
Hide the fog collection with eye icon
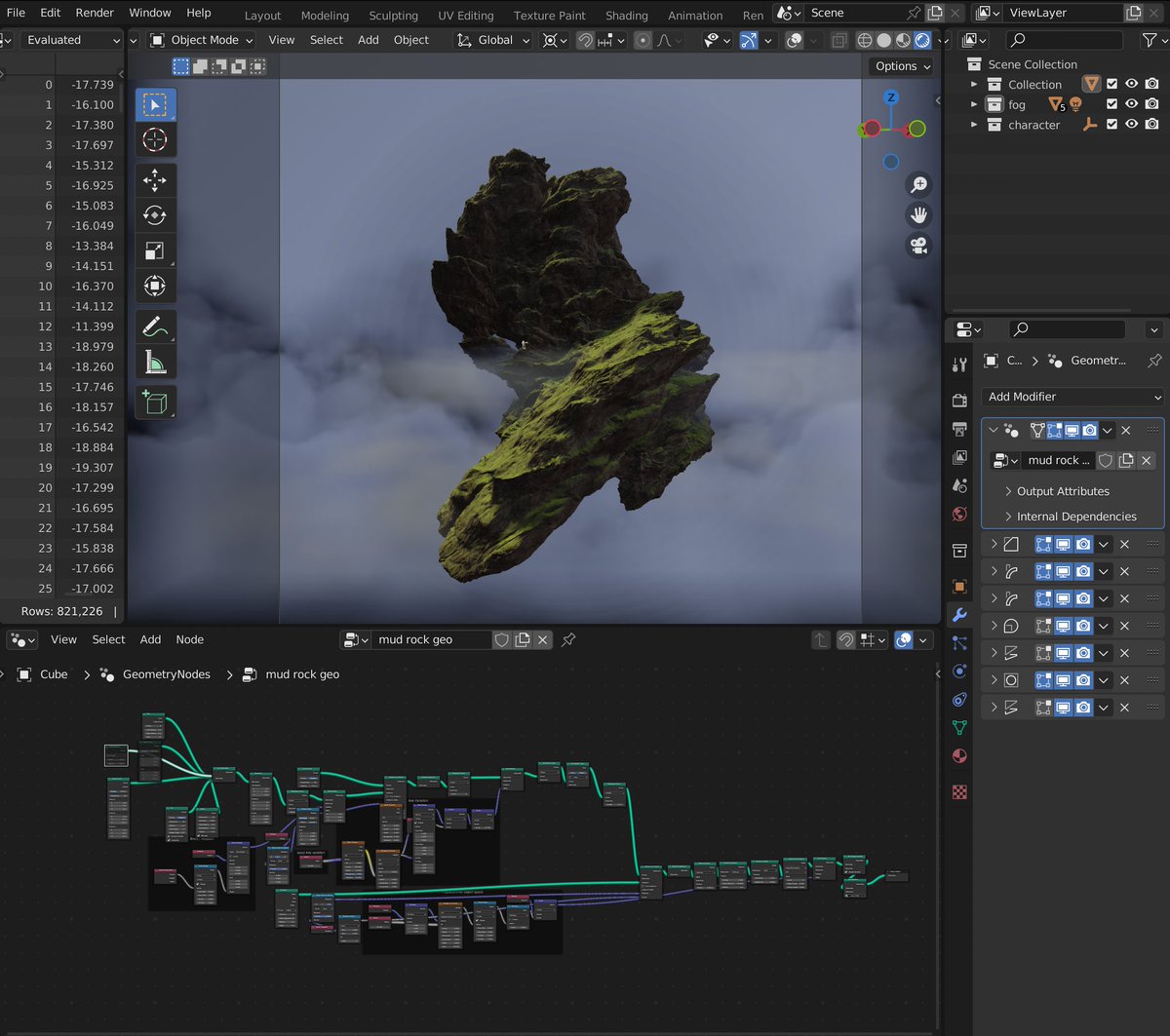(x=1132, y=104)
